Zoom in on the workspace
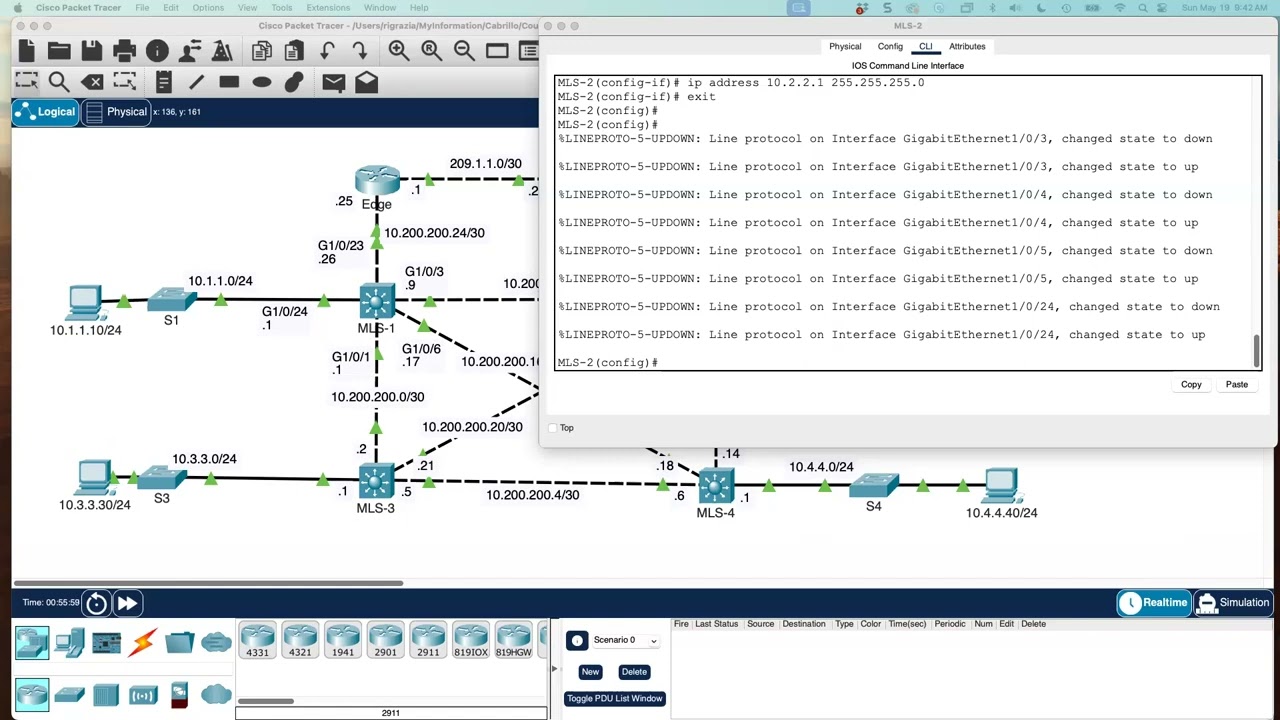The image size is (1280, 720). [399, 50]
